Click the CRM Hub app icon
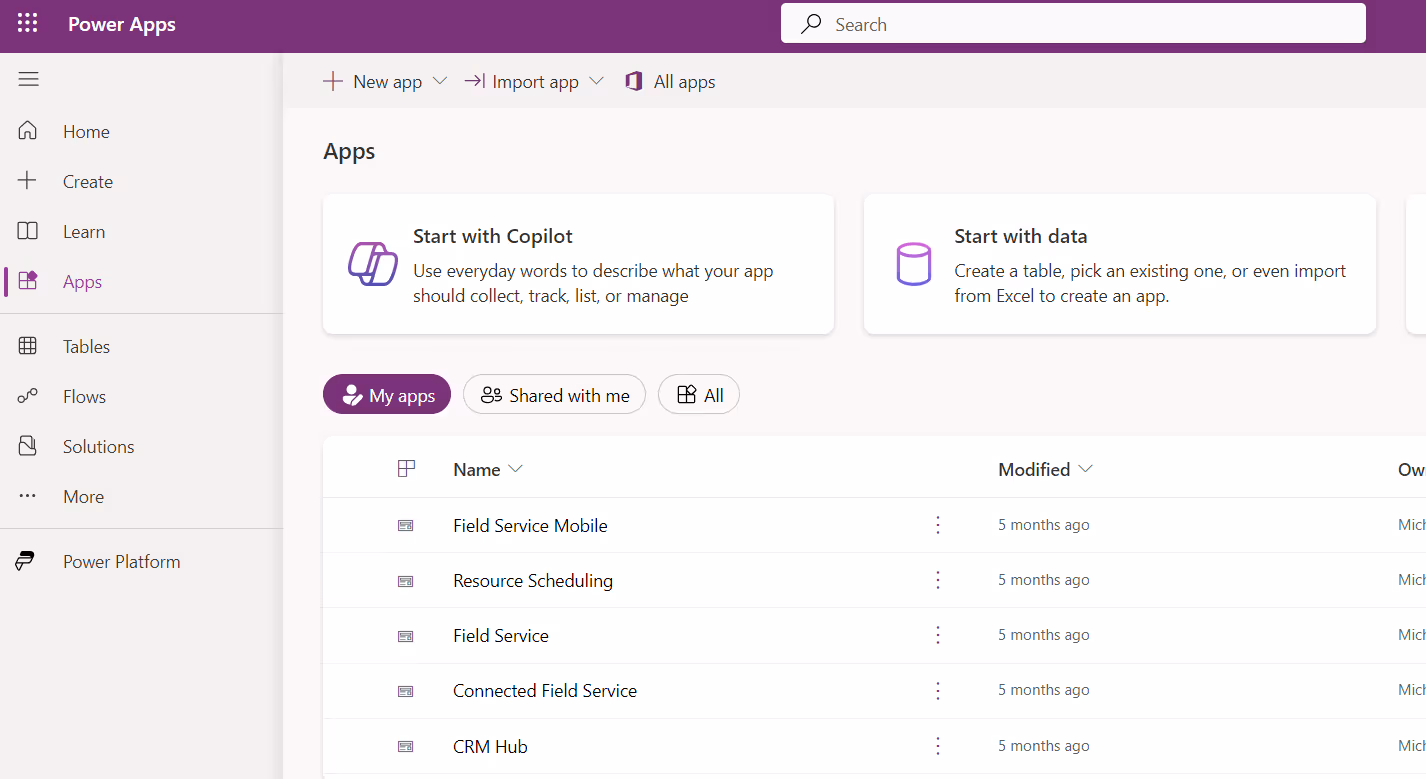Image resolution: width=1426 pixels, height=779 pixels. tap(405, 746)
